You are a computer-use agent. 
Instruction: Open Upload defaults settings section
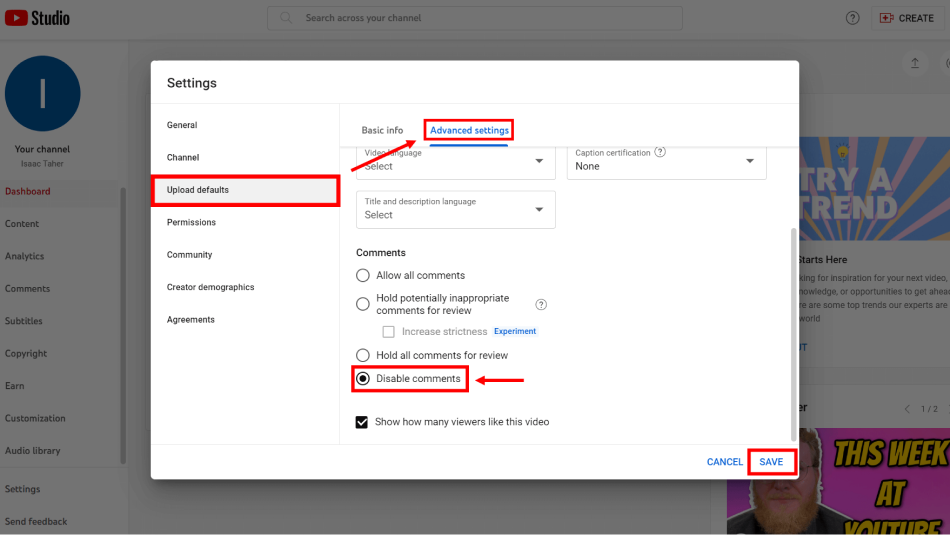pos(245,190)
